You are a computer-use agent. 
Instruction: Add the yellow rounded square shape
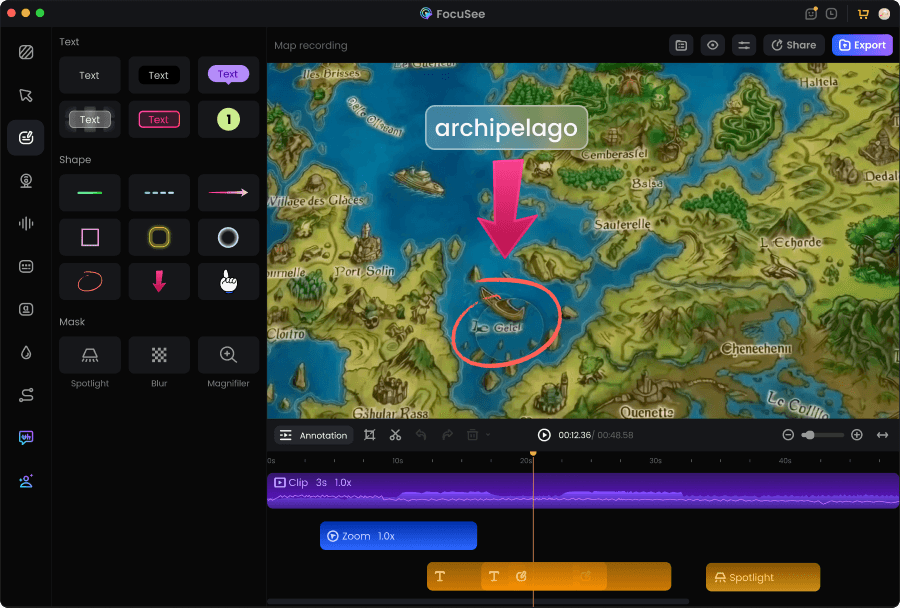(159, 237)
